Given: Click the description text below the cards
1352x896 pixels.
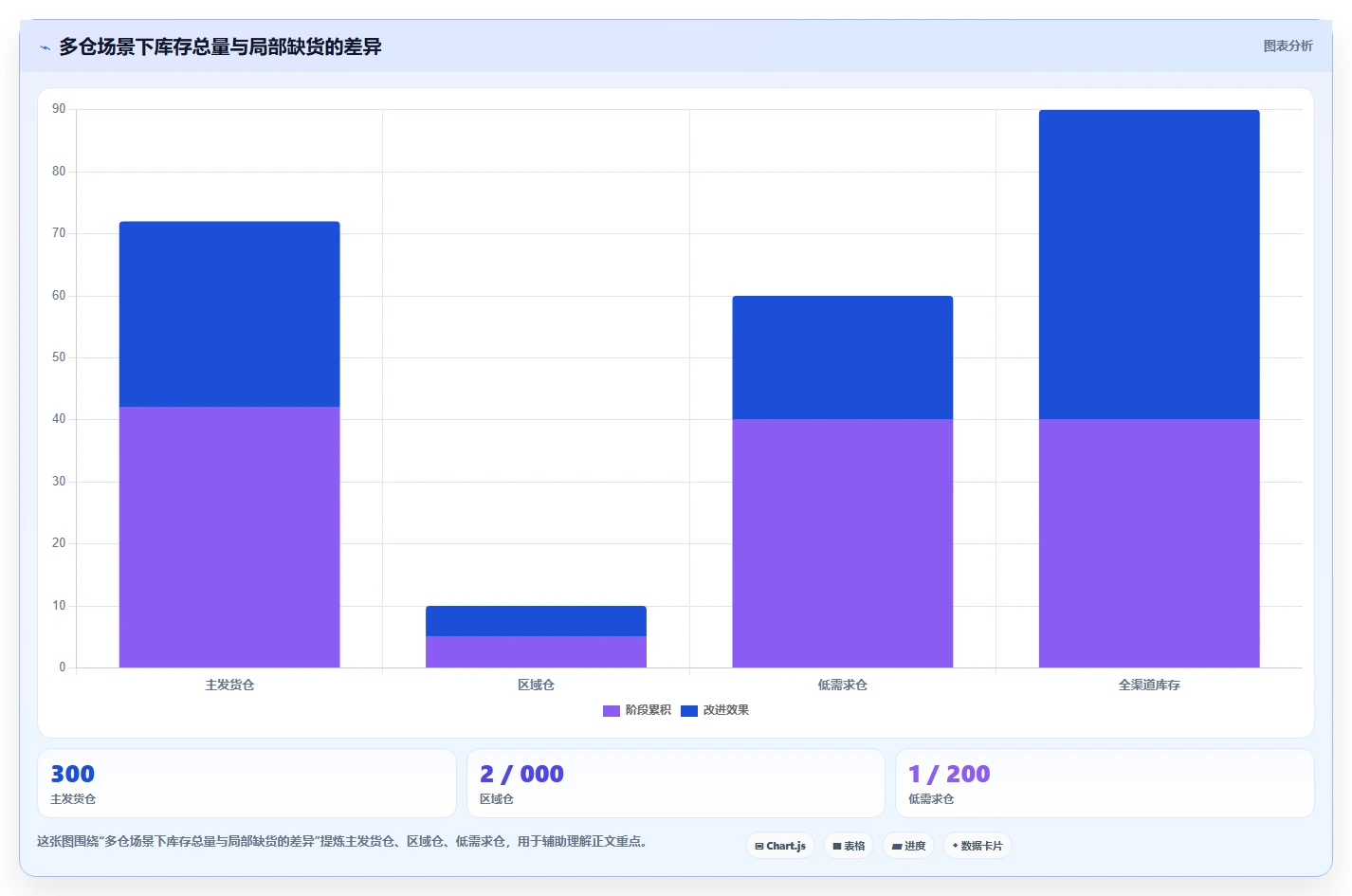Looking at the screenshot, I should 342,841.
